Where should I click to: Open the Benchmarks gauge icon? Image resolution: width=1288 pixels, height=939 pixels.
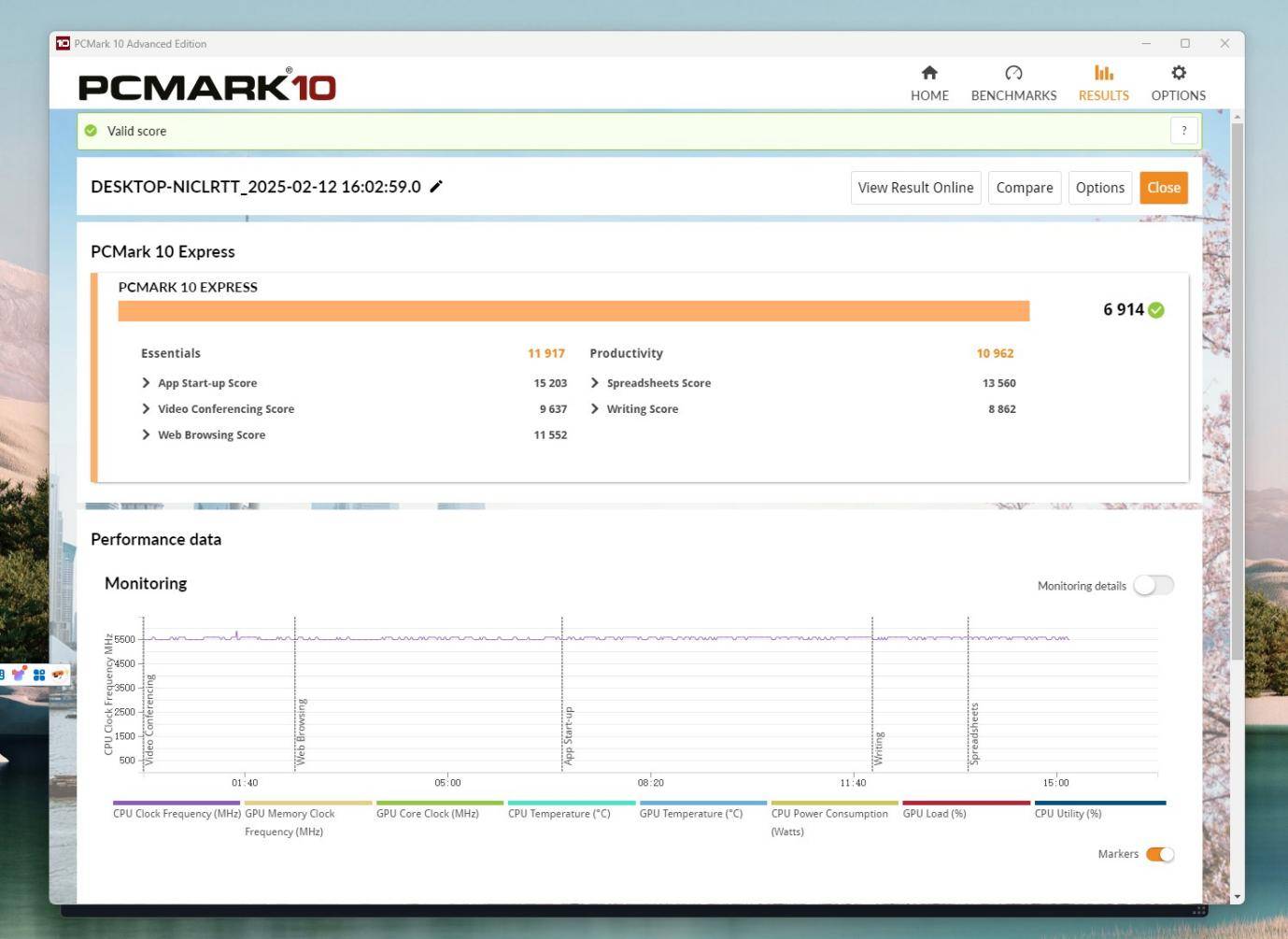point(1013,73)
